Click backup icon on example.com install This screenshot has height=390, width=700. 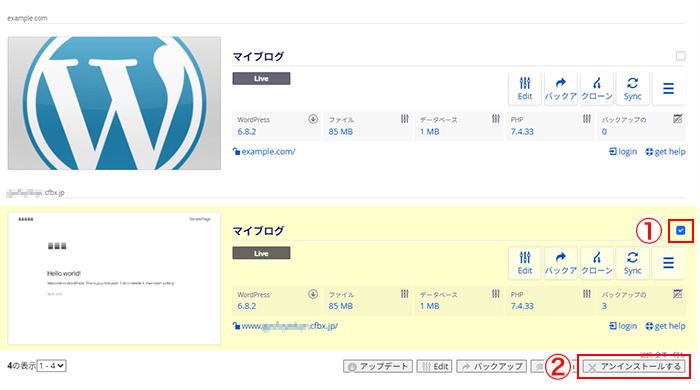[561, 88]
